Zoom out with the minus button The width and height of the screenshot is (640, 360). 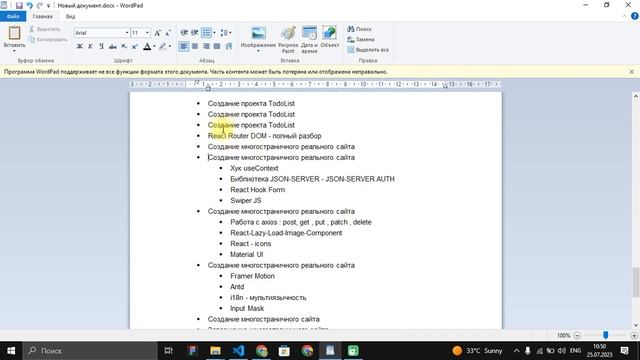pos(577,336)
